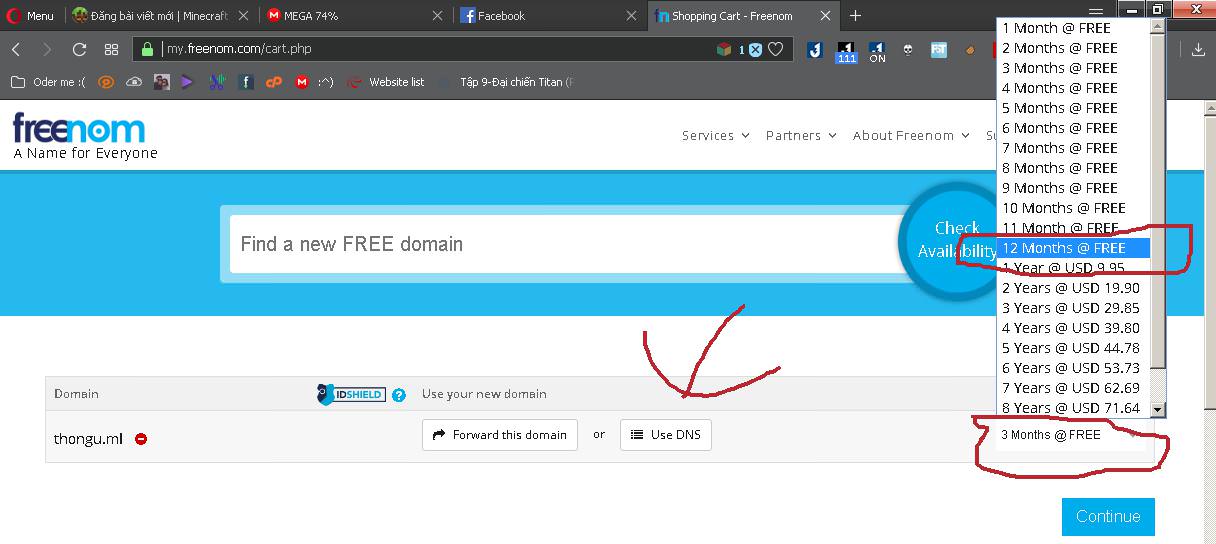This screenshot has height=544, width=1216.
Task: Open the purple play arrow bookmark
Action: click(188, 82)
